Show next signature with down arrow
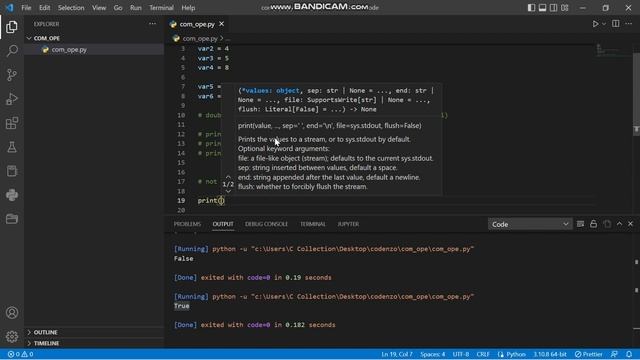This screenshot has height=360, width=640. (228, 191)
